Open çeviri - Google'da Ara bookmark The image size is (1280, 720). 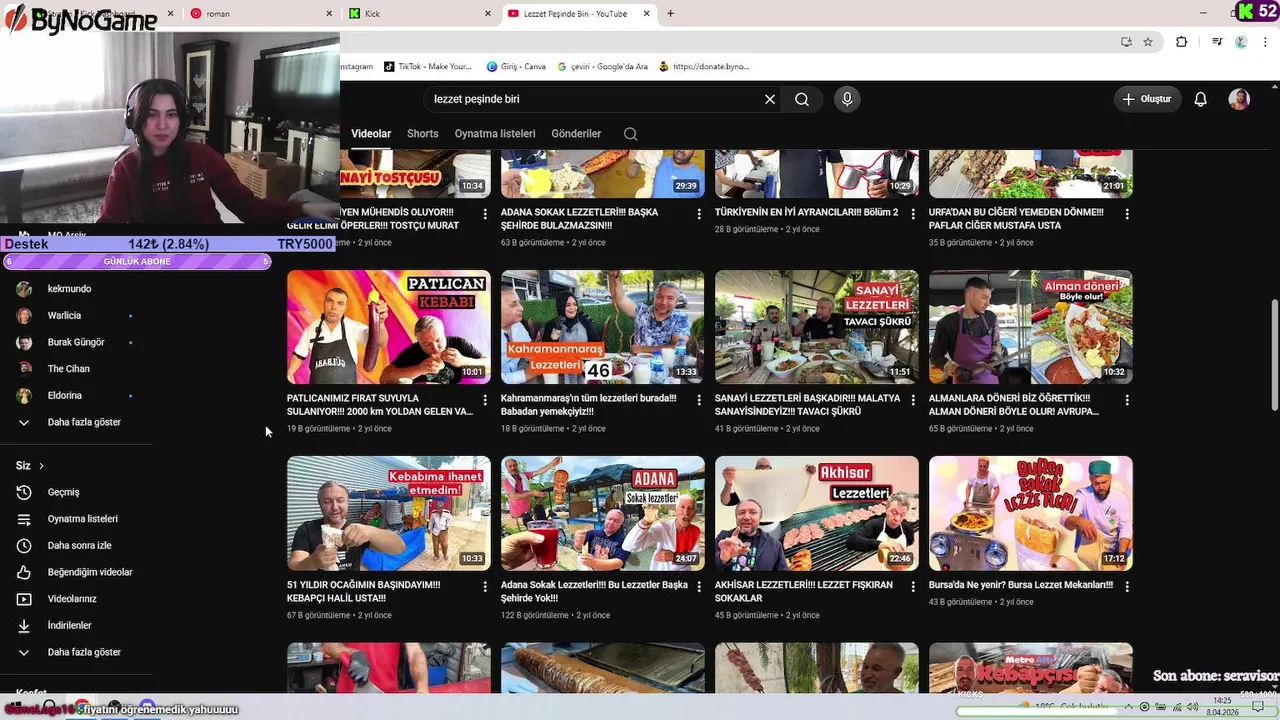(x=602, y=66)
